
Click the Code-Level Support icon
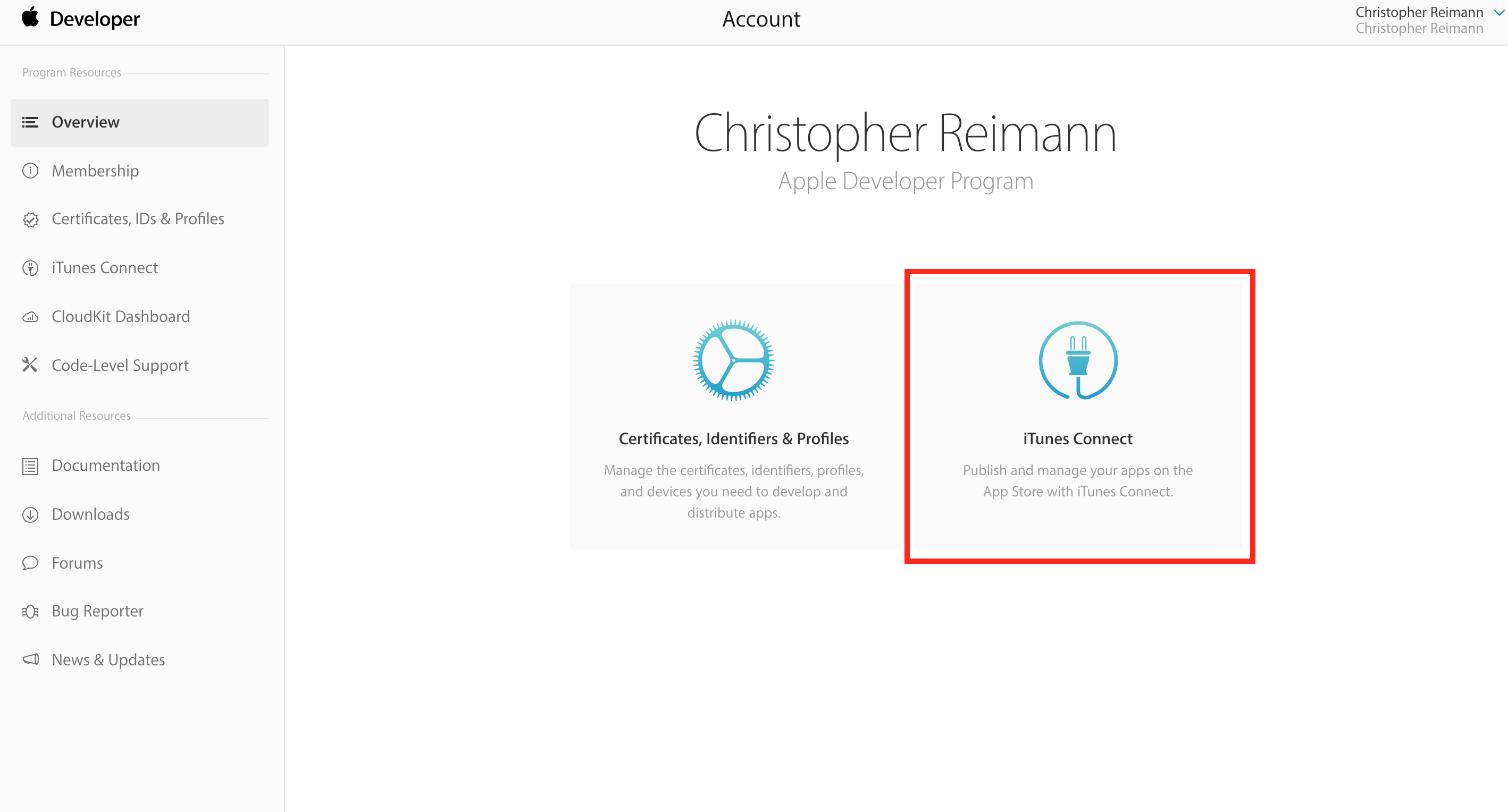pyautogui.click(x=30, y=365)
